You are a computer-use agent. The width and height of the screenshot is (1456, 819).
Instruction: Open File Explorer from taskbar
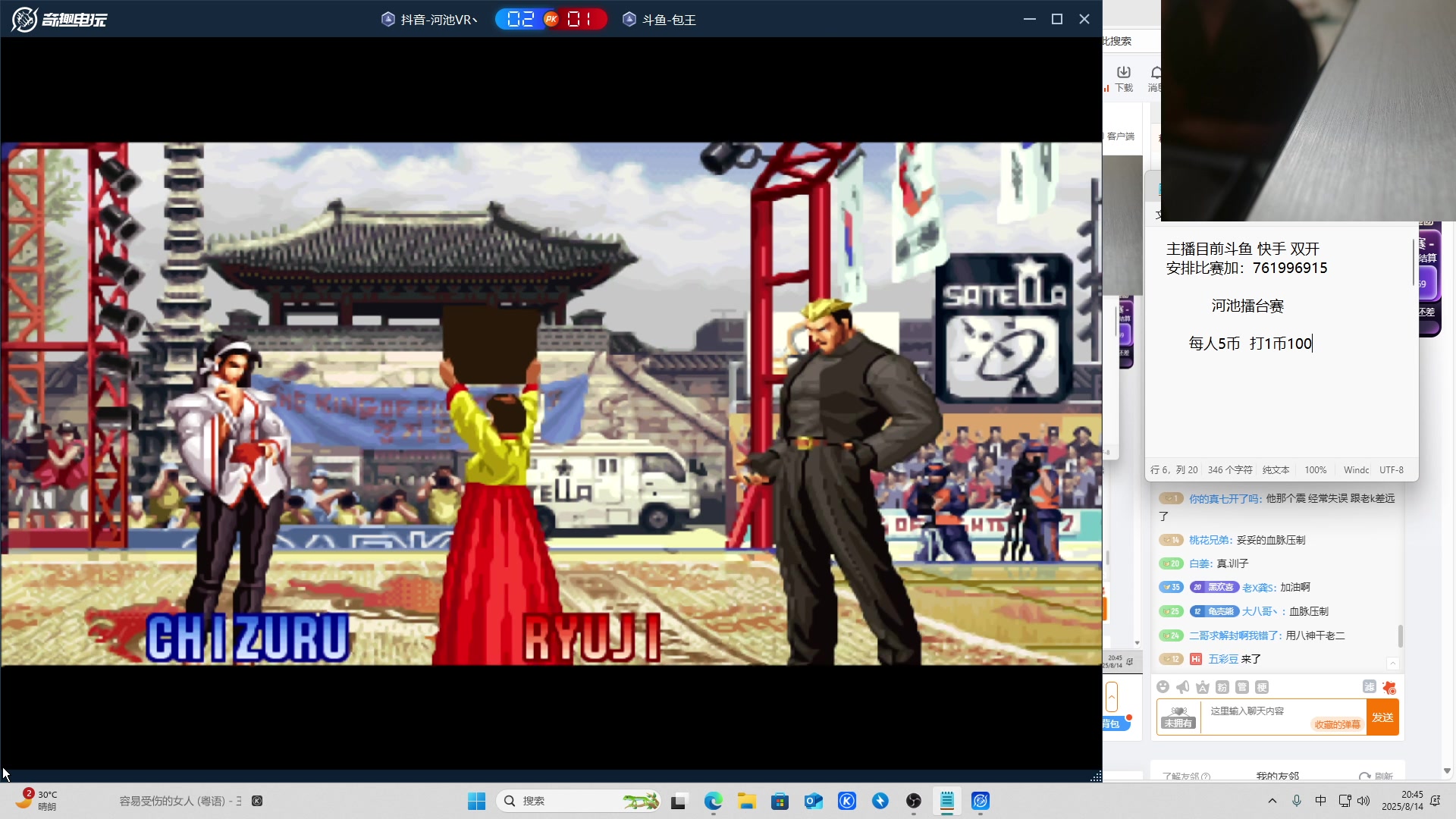[747, 801]
